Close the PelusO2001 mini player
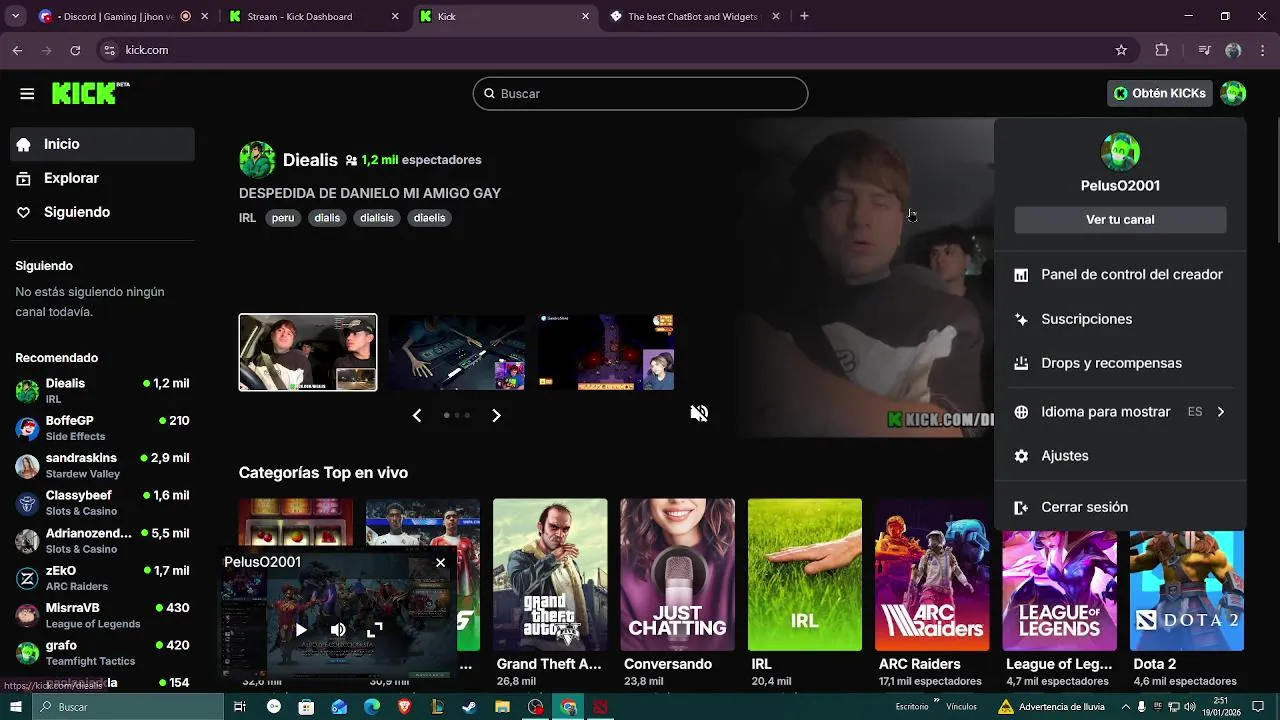 click(x=440, y=563)
